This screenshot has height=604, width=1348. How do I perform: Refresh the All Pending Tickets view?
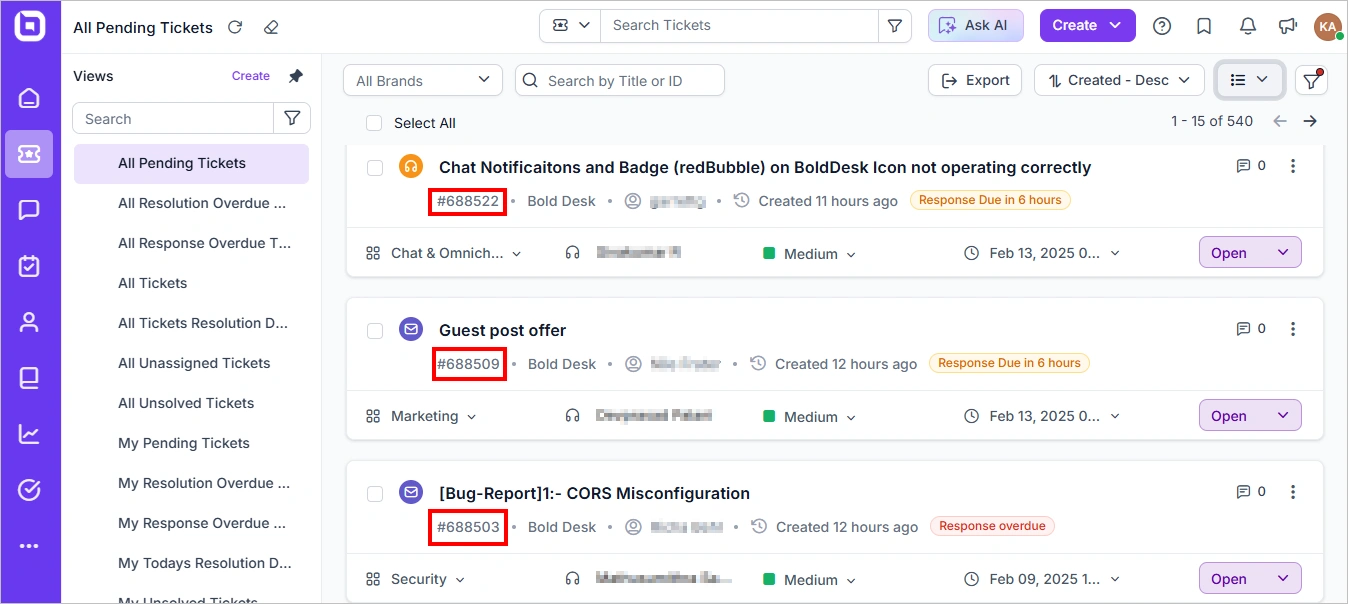pos(235,27)
